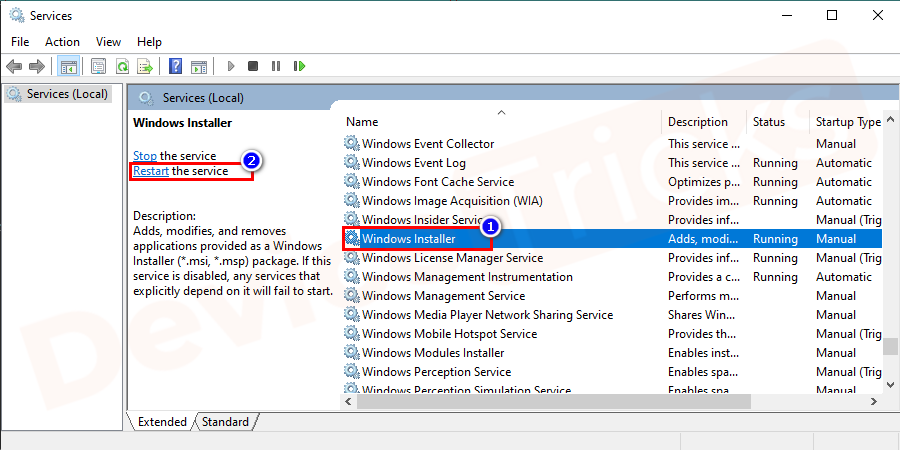
Task: Switch to the Standard tab
Action: point(225,422)
